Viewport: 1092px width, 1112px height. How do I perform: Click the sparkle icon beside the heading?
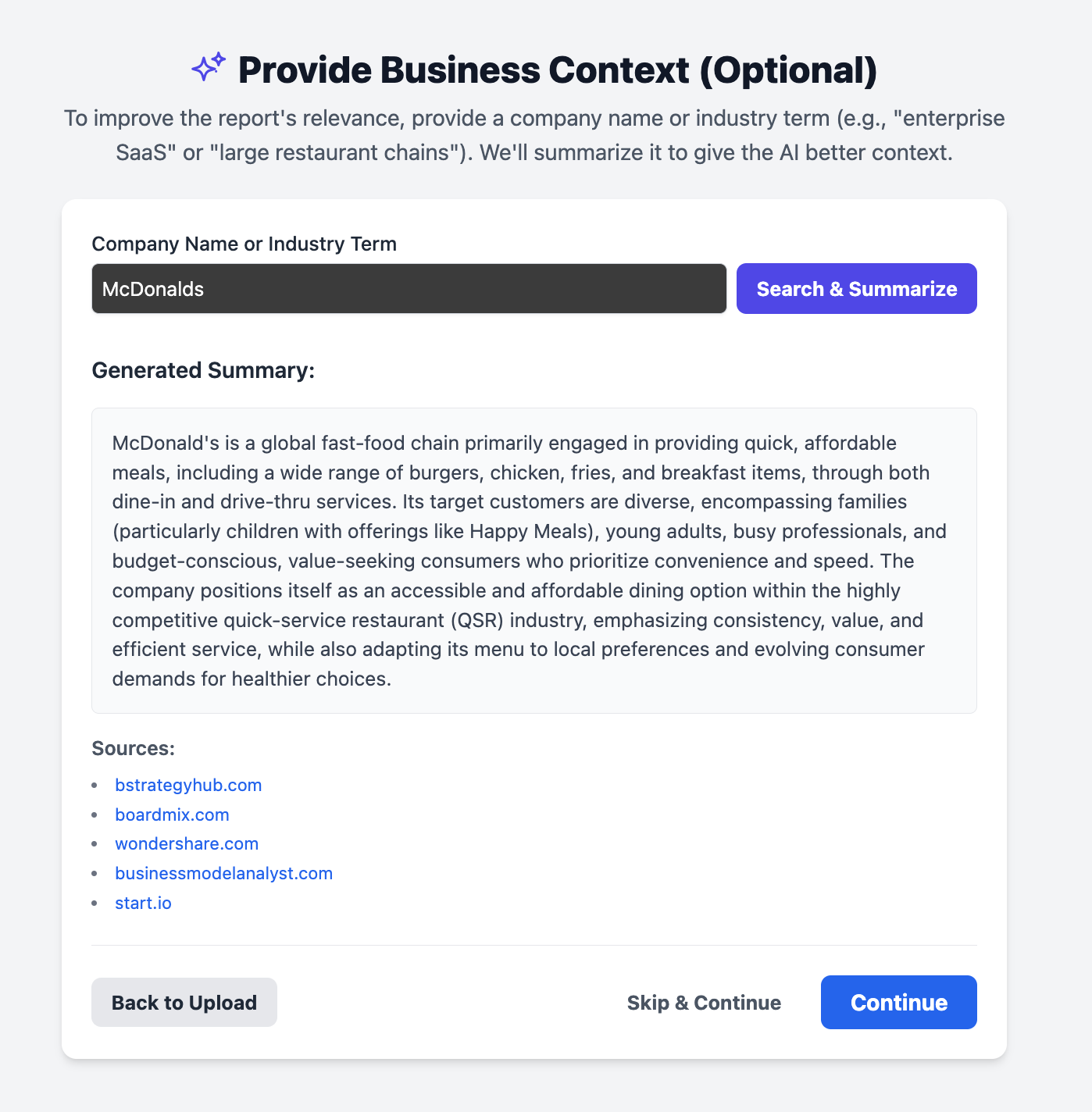pos(209,68)
